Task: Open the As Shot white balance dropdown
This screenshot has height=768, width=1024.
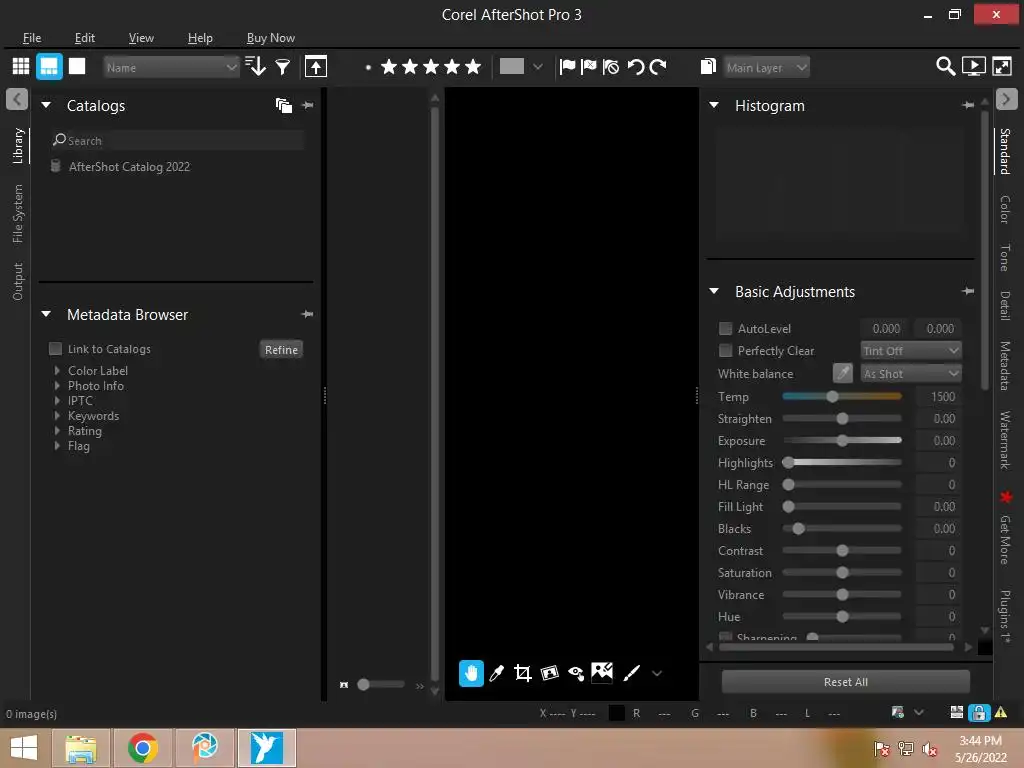Action: coord(911,374)
